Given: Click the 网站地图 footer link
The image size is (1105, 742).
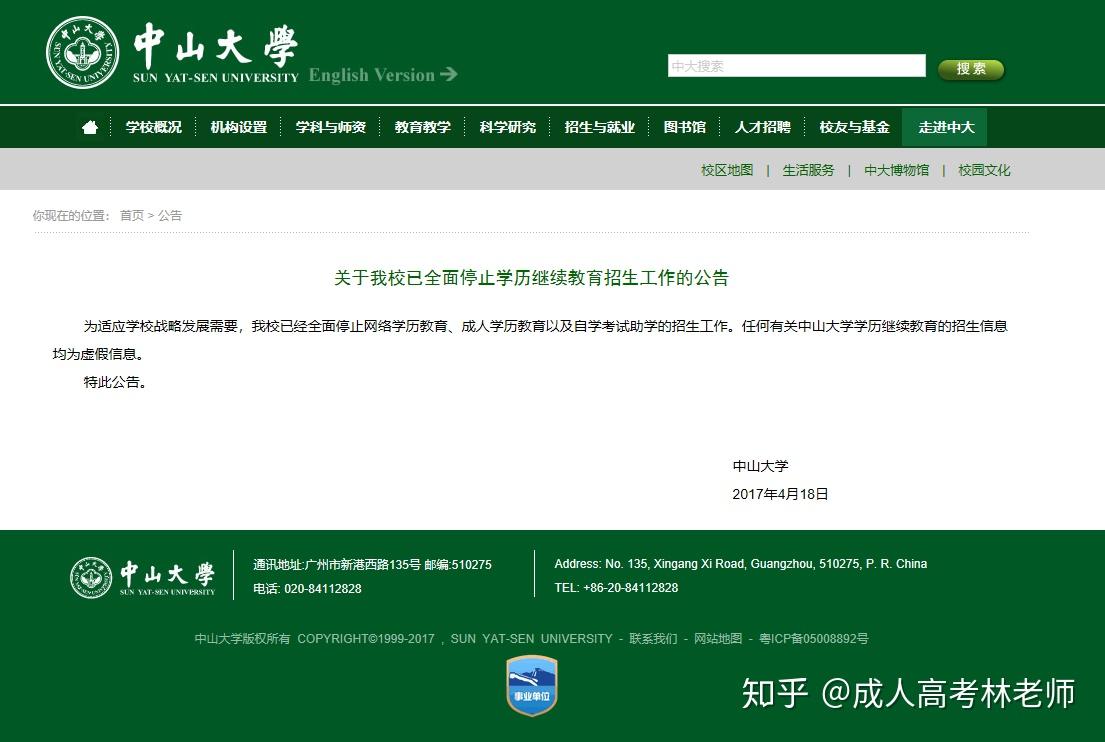Looking at the screenshot, I should [x=718, y=638].
